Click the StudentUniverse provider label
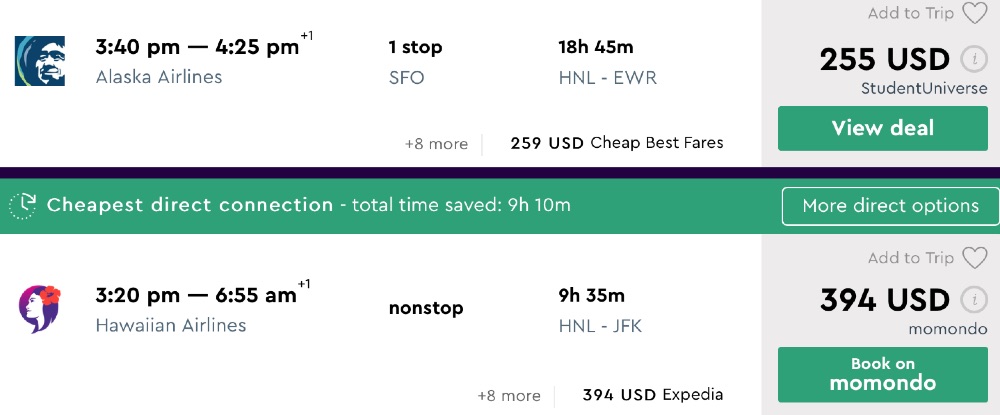The height and width of the screenshot is (415, 1000). tap(924, 88)
